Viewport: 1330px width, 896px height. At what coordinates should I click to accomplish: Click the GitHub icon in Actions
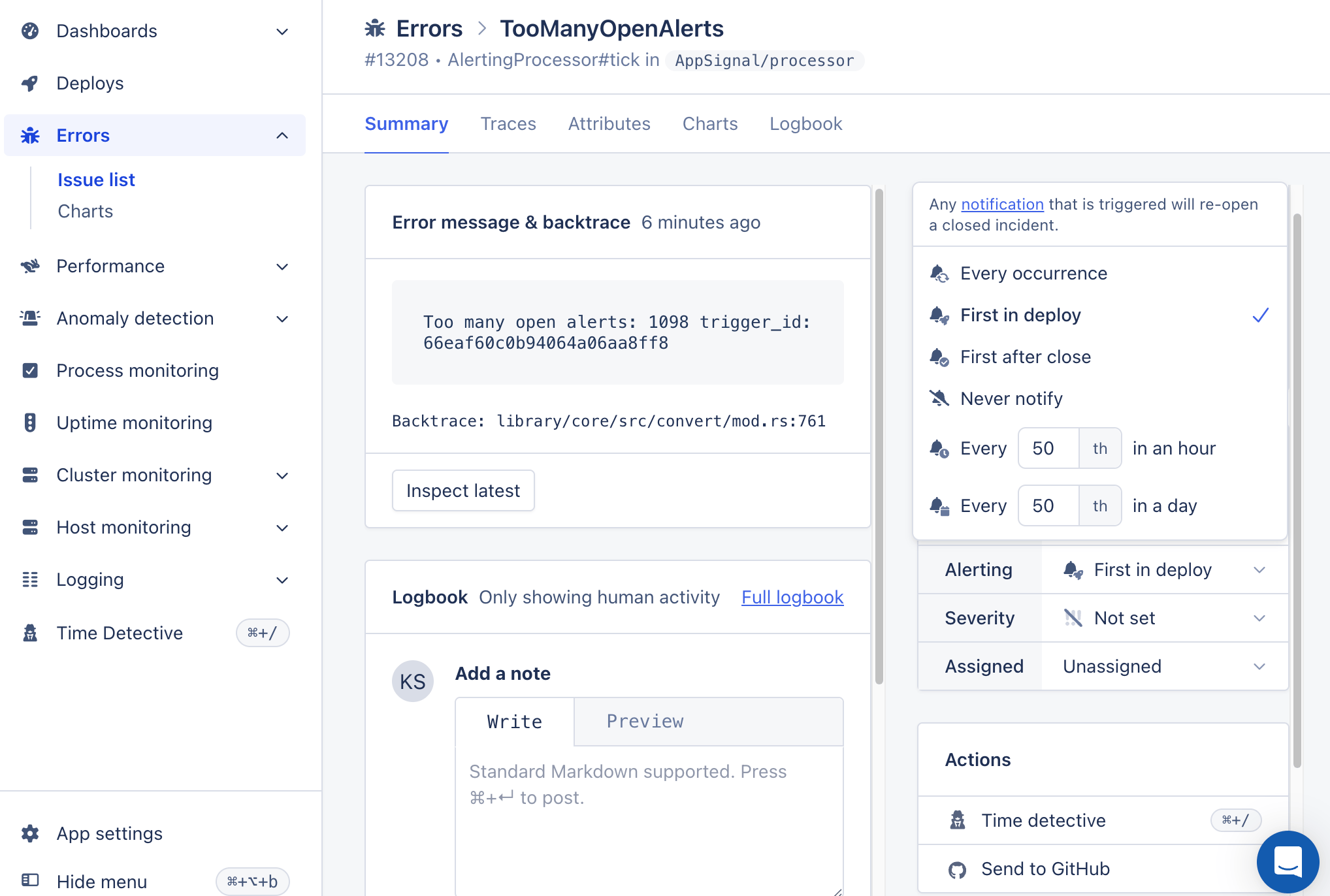[957, 869]
